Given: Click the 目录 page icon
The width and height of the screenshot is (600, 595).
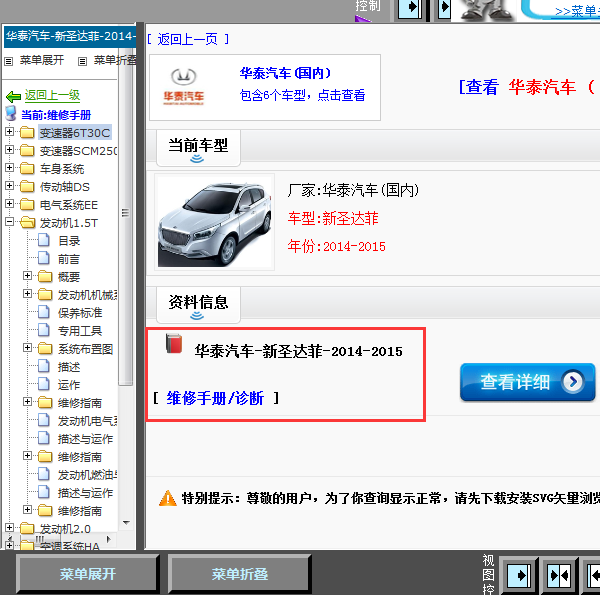Looking at the screenshot, I should click(x=44, y=240).
